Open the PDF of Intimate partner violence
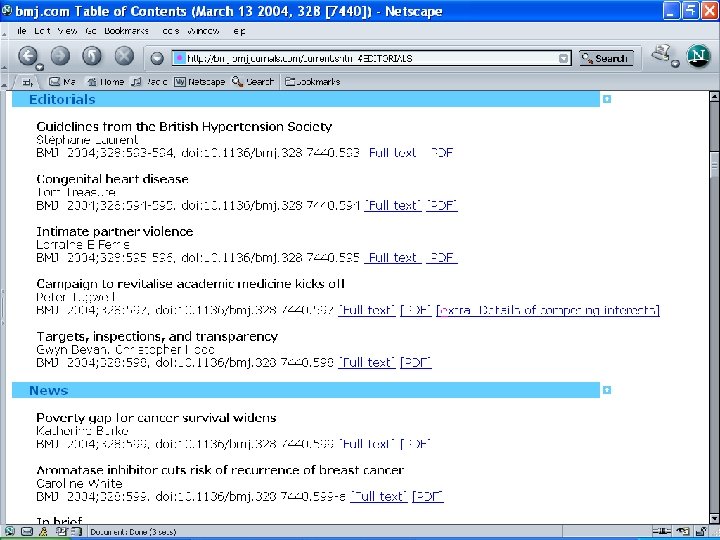This screenshot has width=720, height=540. tap(442, 258)
